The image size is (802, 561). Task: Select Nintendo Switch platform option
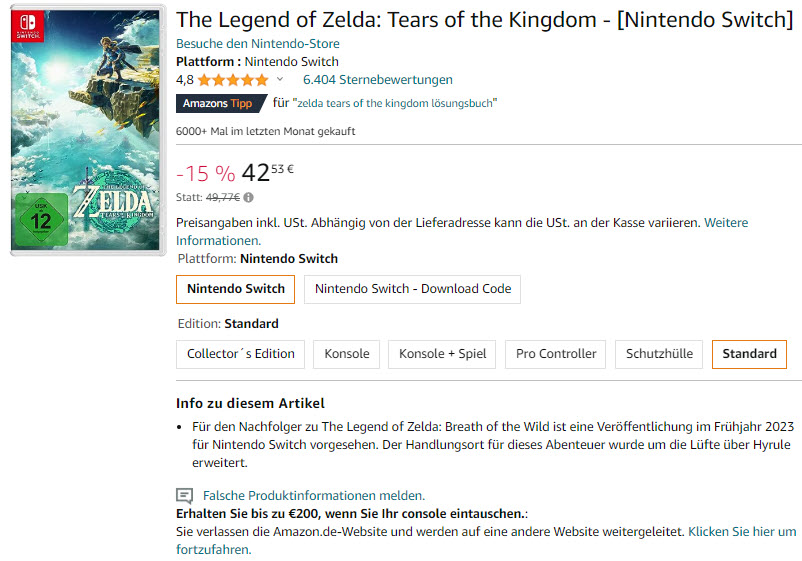(235, 289)
